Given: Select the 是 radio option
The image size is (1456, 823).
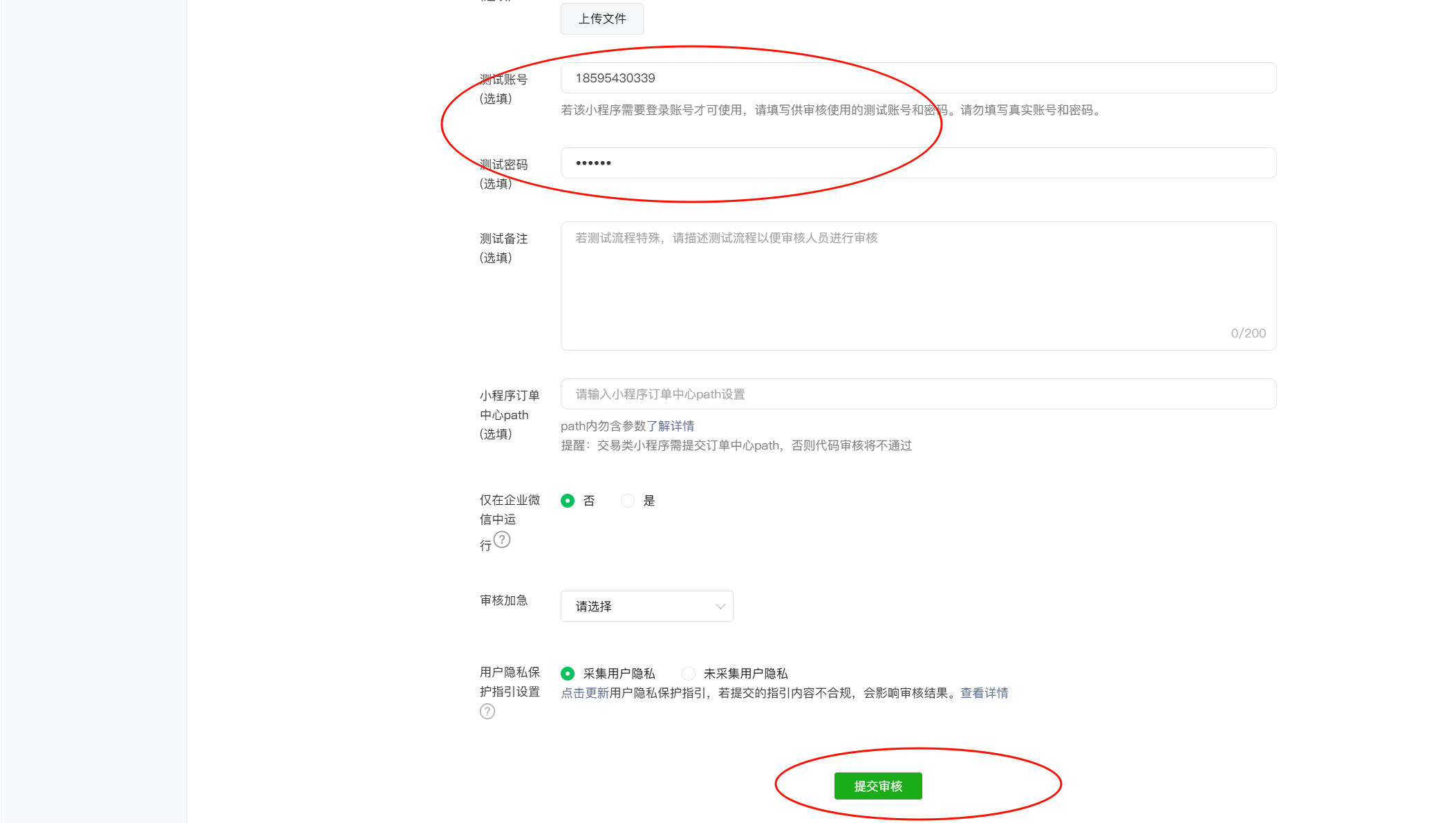Looking at the screenshot, I should [627, 500].
